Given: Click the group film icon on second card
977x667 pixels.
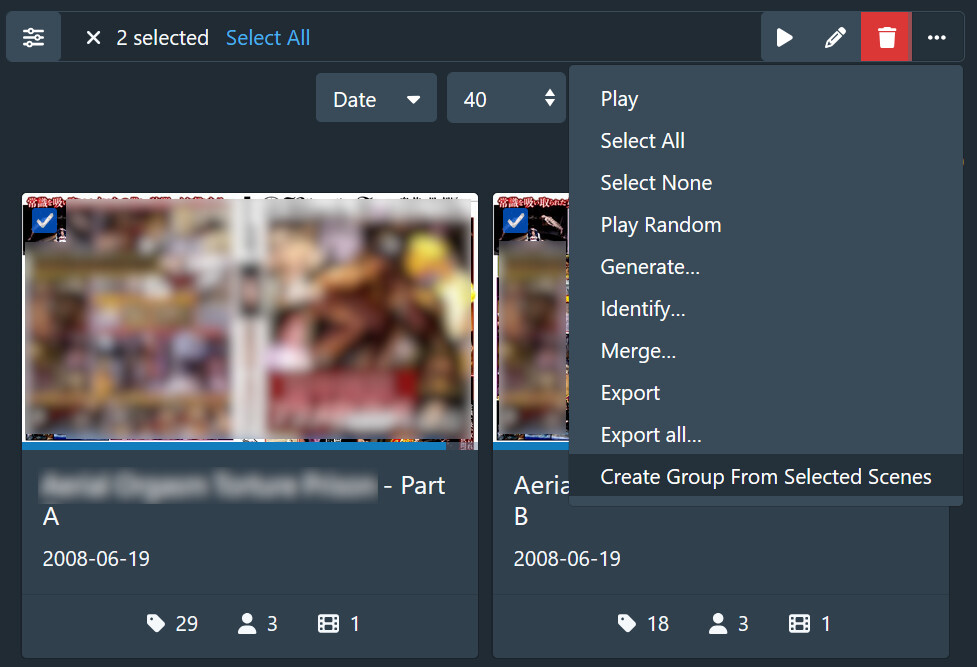Looking at the screenshot, I should [800, 624].
